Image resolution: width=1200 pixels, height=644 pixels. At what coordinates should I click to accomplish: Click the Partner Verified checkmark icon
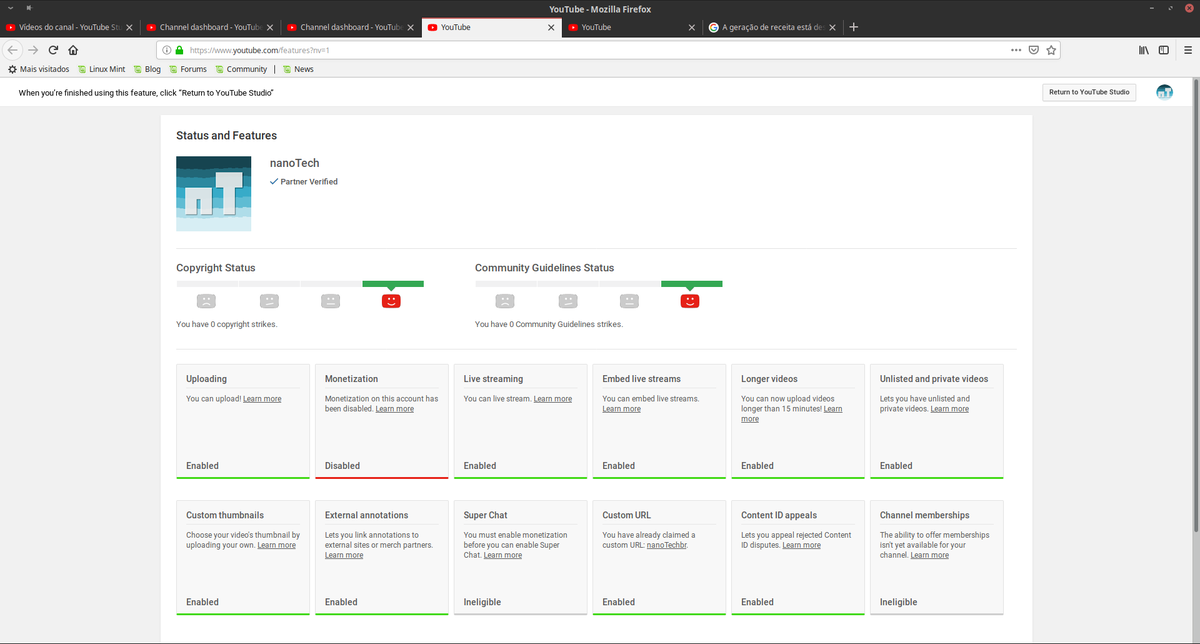coord(274,182)
